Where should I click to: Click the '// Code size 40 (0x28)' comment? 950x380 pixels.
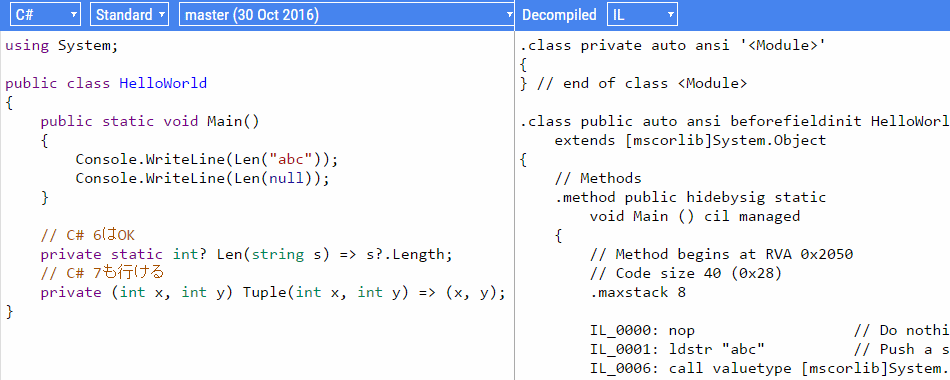click(686, 273)
